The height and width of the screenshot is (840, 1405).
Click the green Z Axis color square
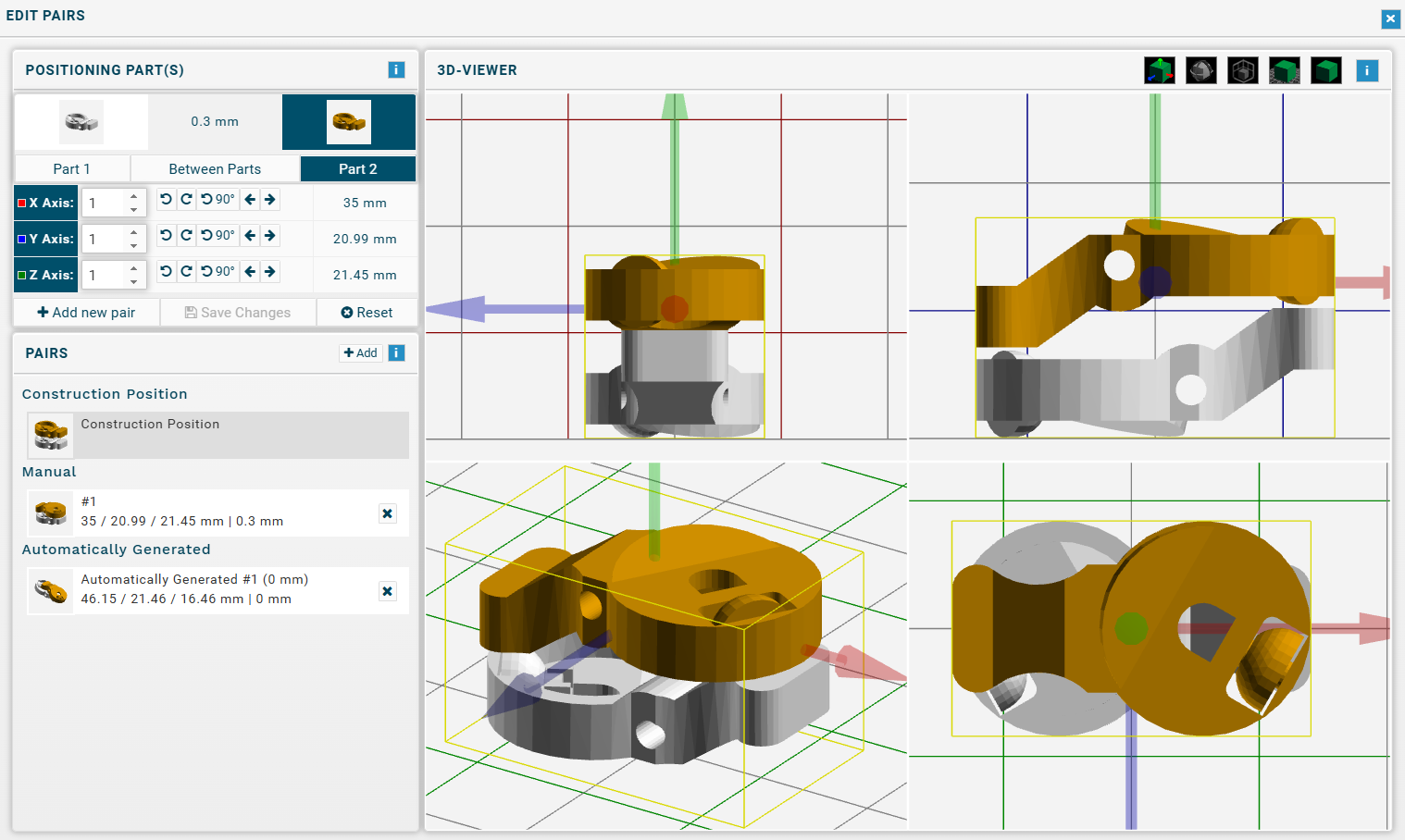(21, 275)
